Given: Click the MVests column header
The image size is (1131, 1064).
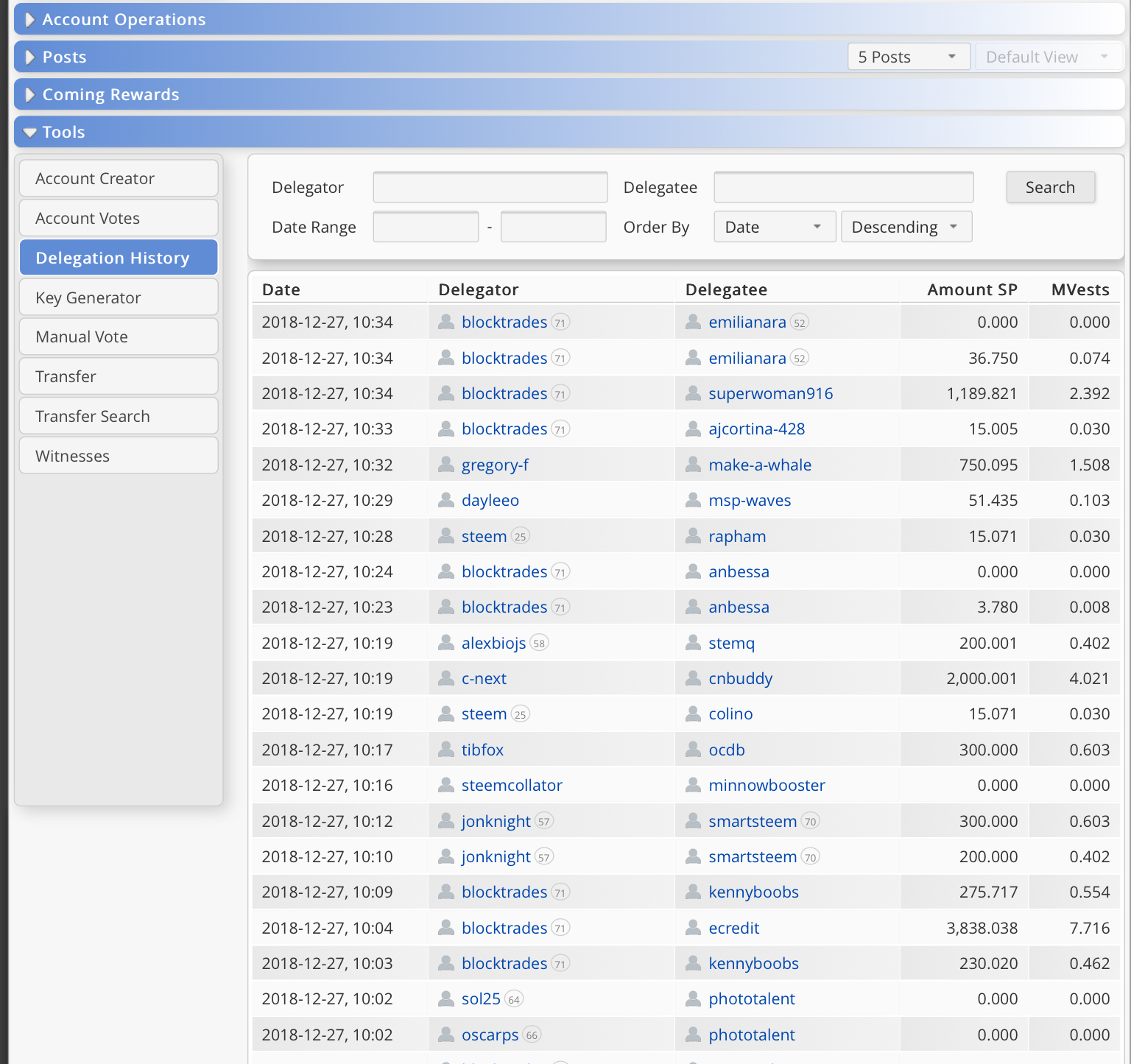Looking at the screenshot, I should pos(1080,289).
